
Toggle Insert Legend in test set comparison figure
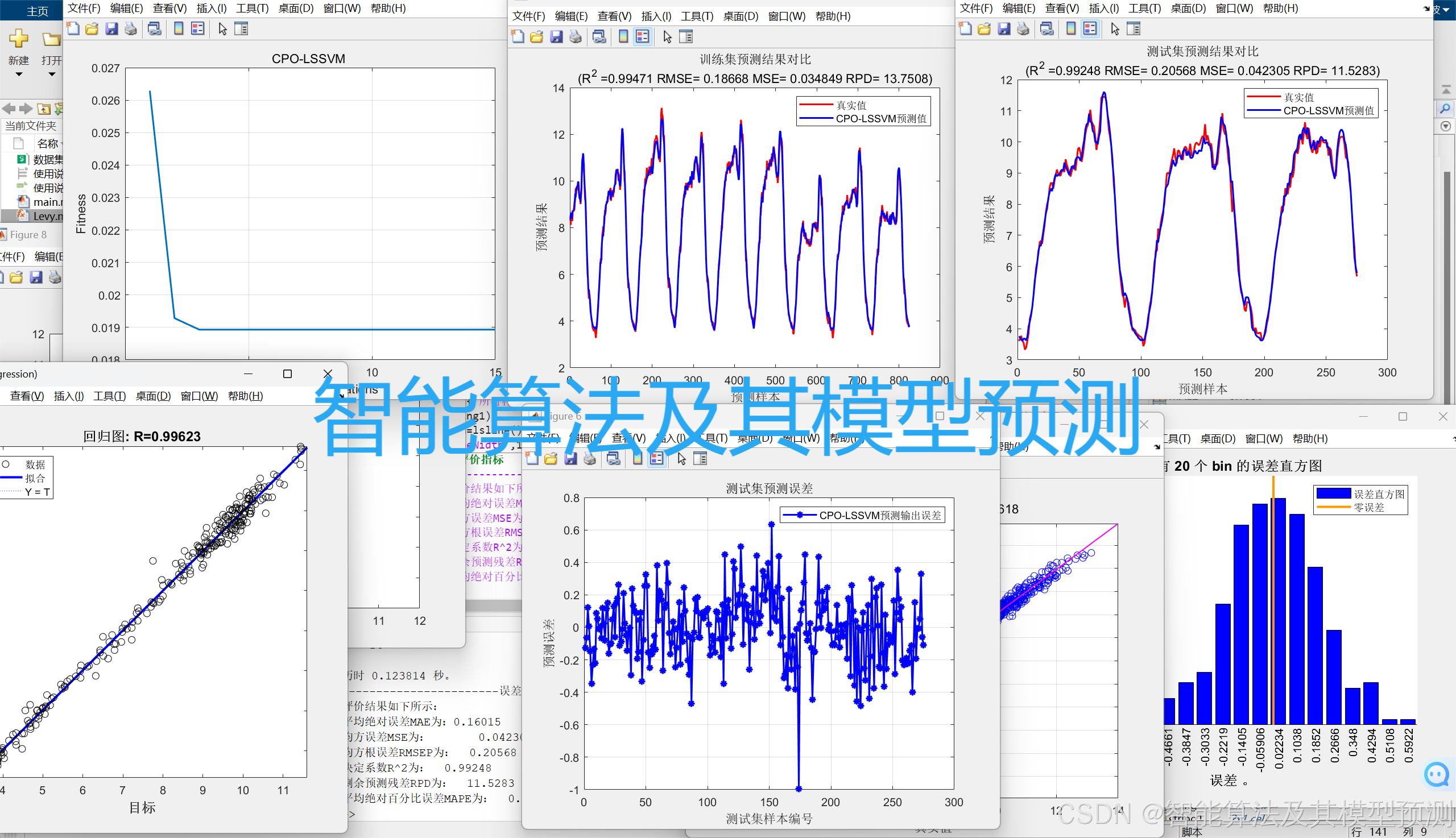tap(1090, 29)
